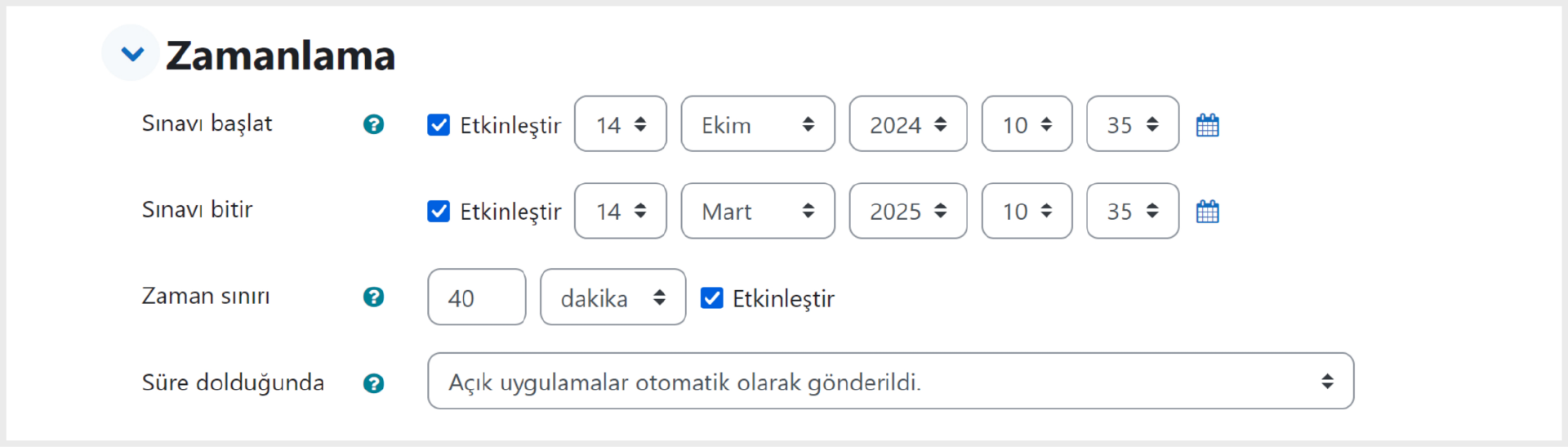
Task: Open the Süre dolduğunda action dropdown
Action: coord(890,381)
